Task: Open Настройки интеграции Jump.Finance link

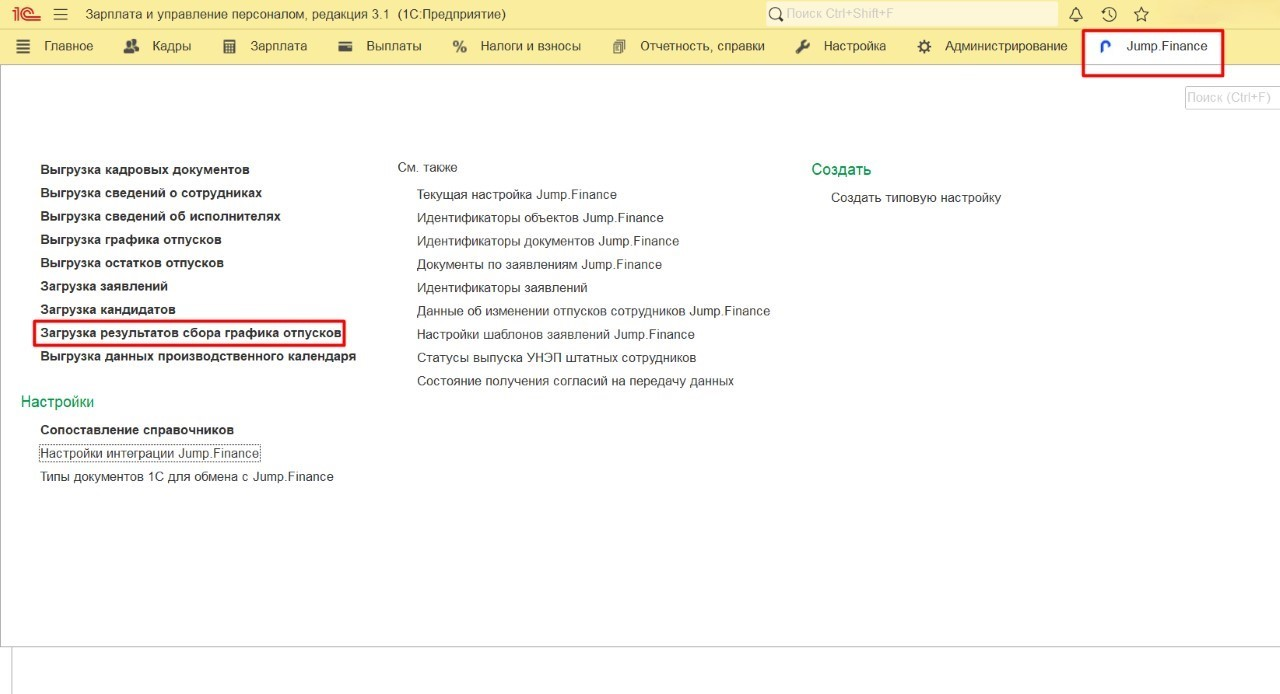Action: click(150, 454)
